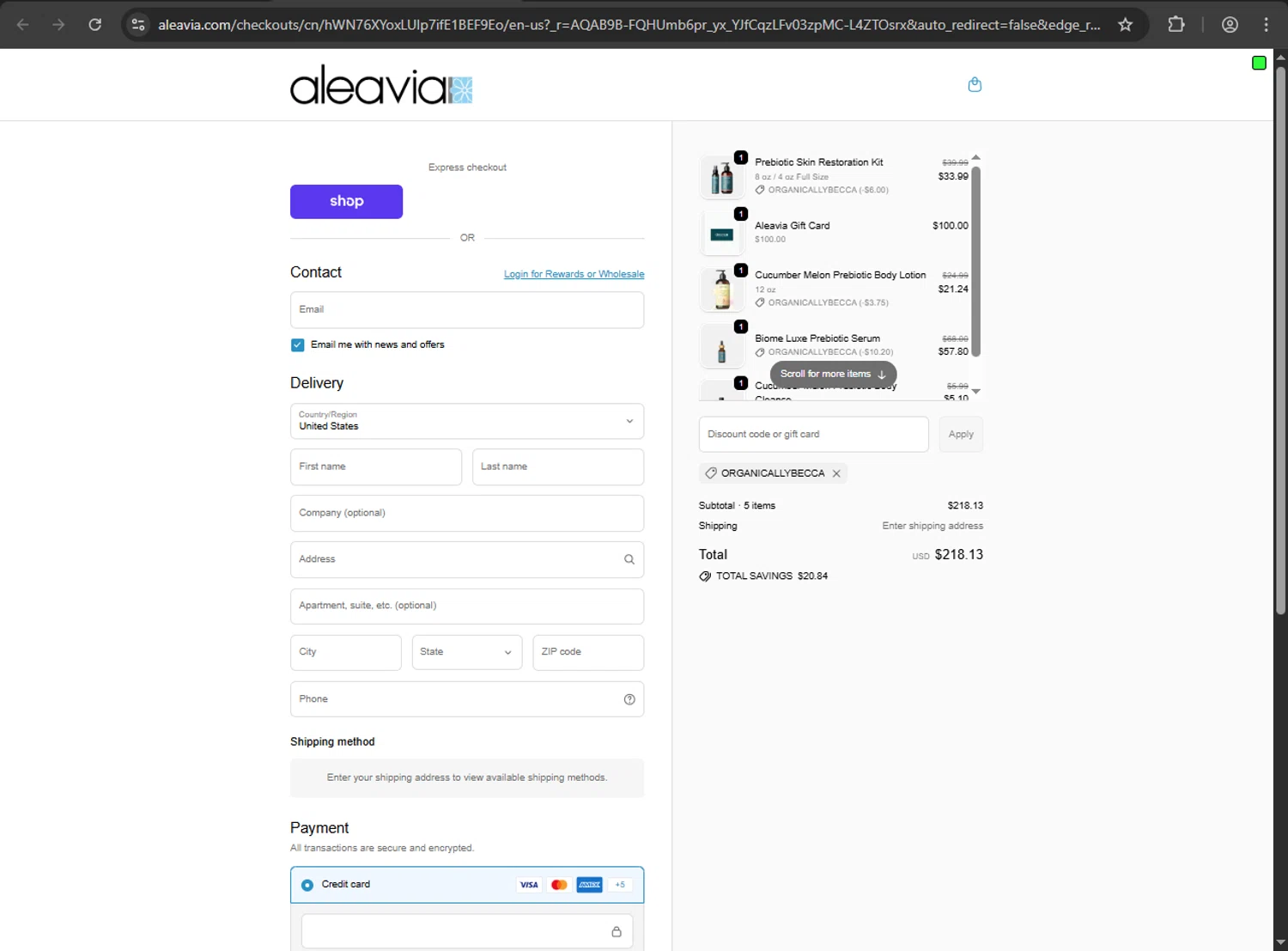
Task: Focus the Address field
Action: pyautogui.click(x=467, y=559)
